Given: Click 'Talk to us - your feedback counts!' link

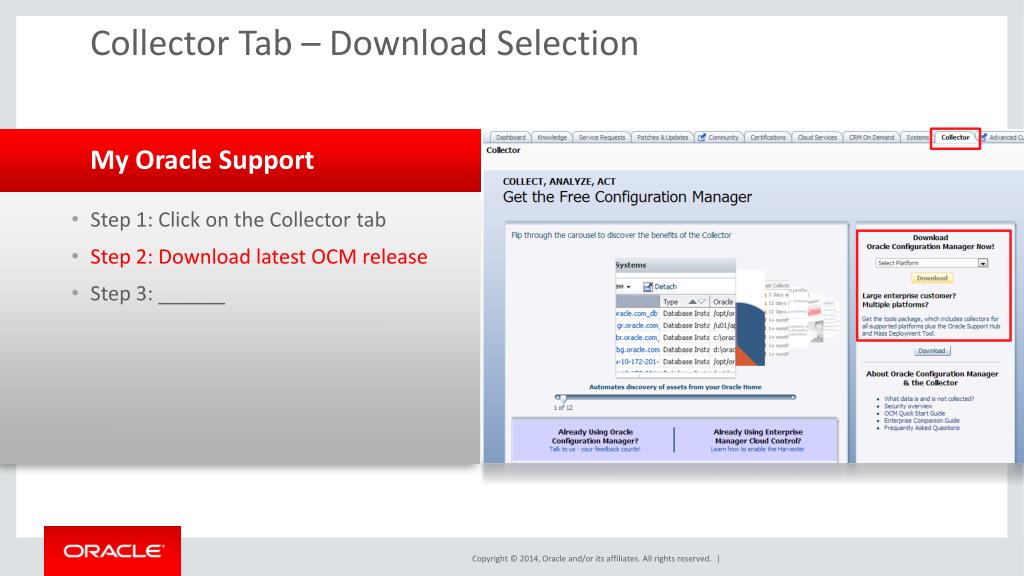Looking at the screenshot, I should pyautogui.click(x=594, y=449).
